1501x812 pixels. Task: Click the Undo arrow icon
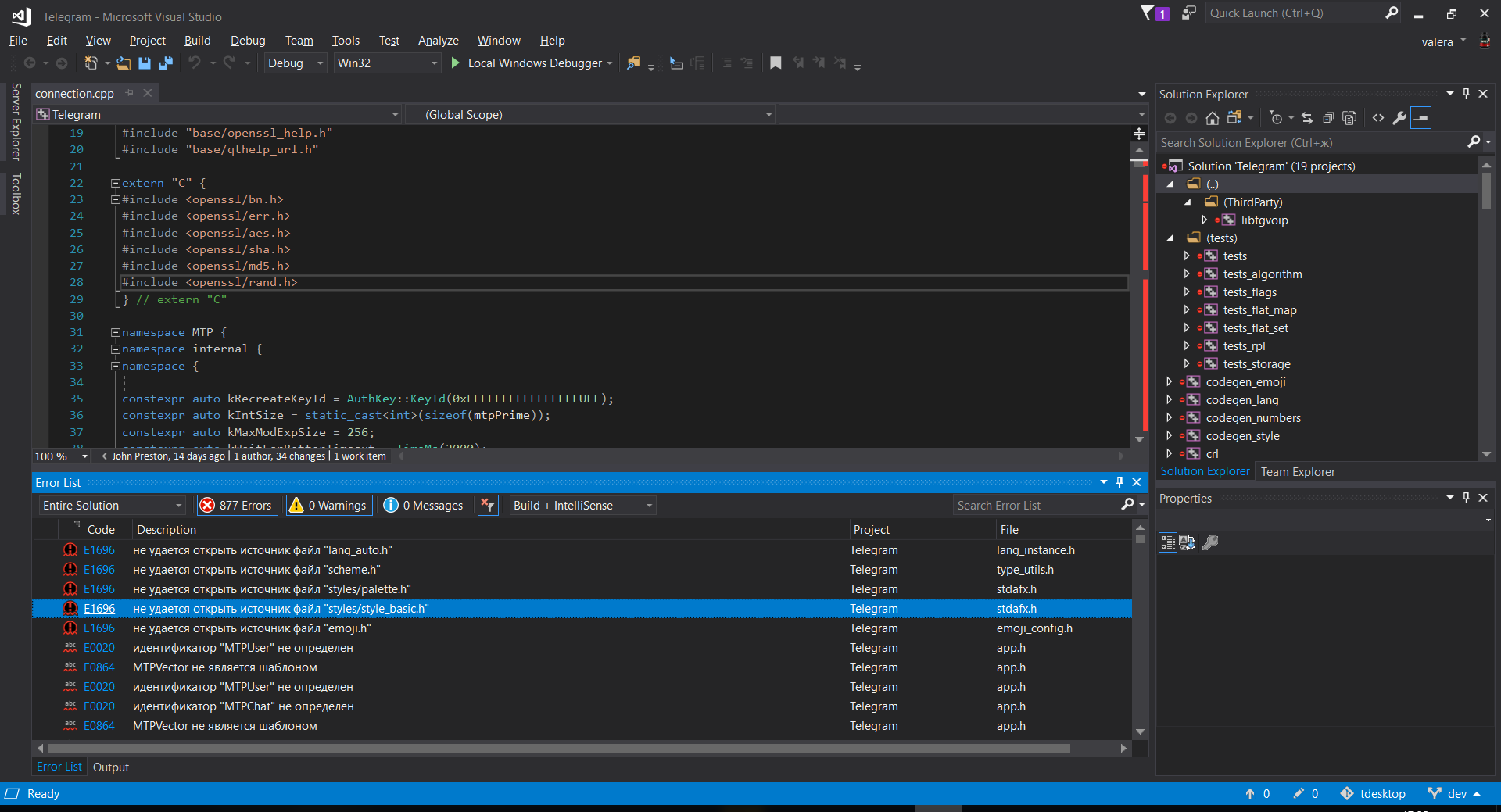pos(195,63)
